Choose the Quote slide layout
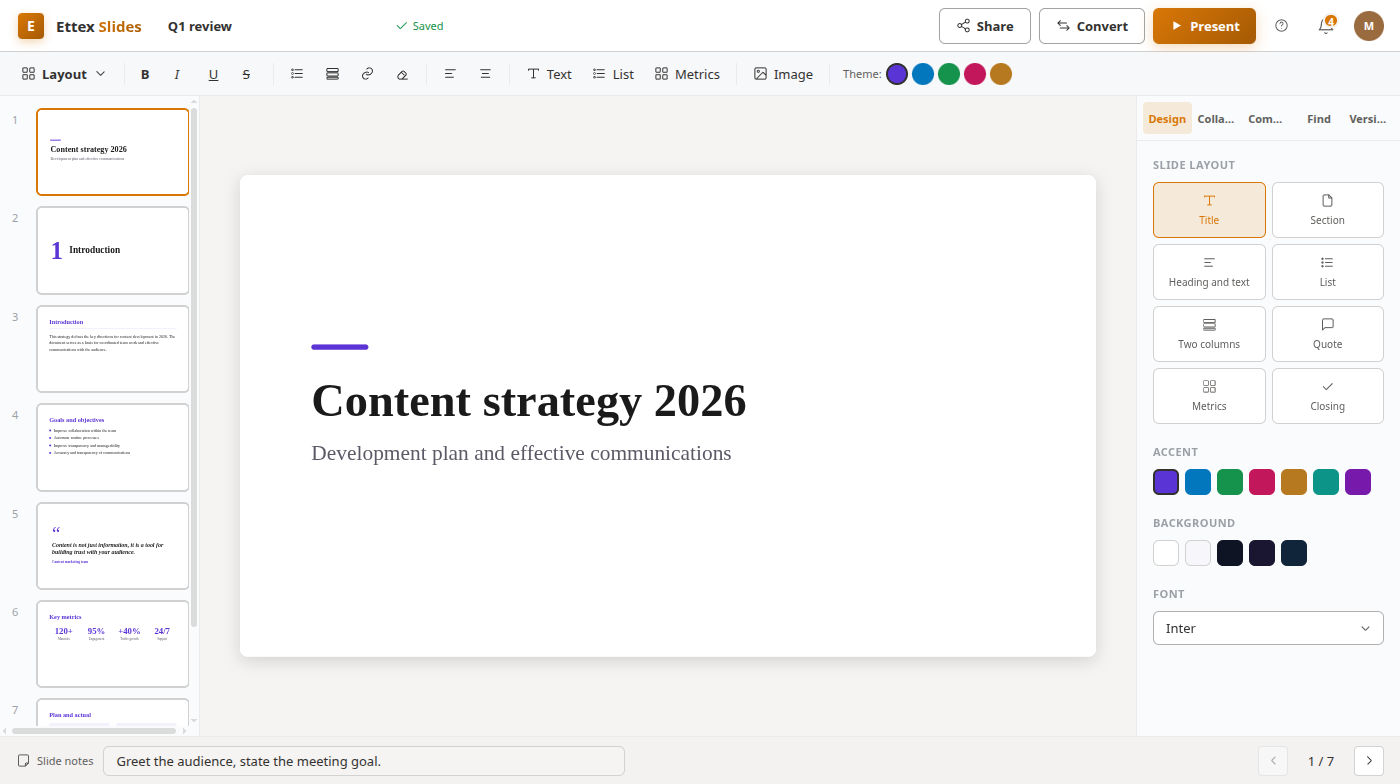The height and width of the screenshot is (784, 1400). point(1328,334)
